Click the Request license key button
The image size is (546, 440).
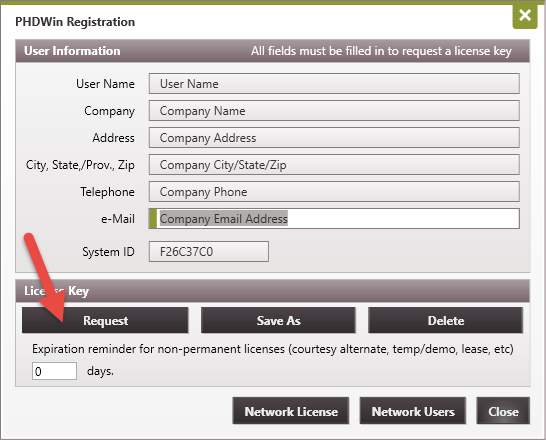point(105,320)
